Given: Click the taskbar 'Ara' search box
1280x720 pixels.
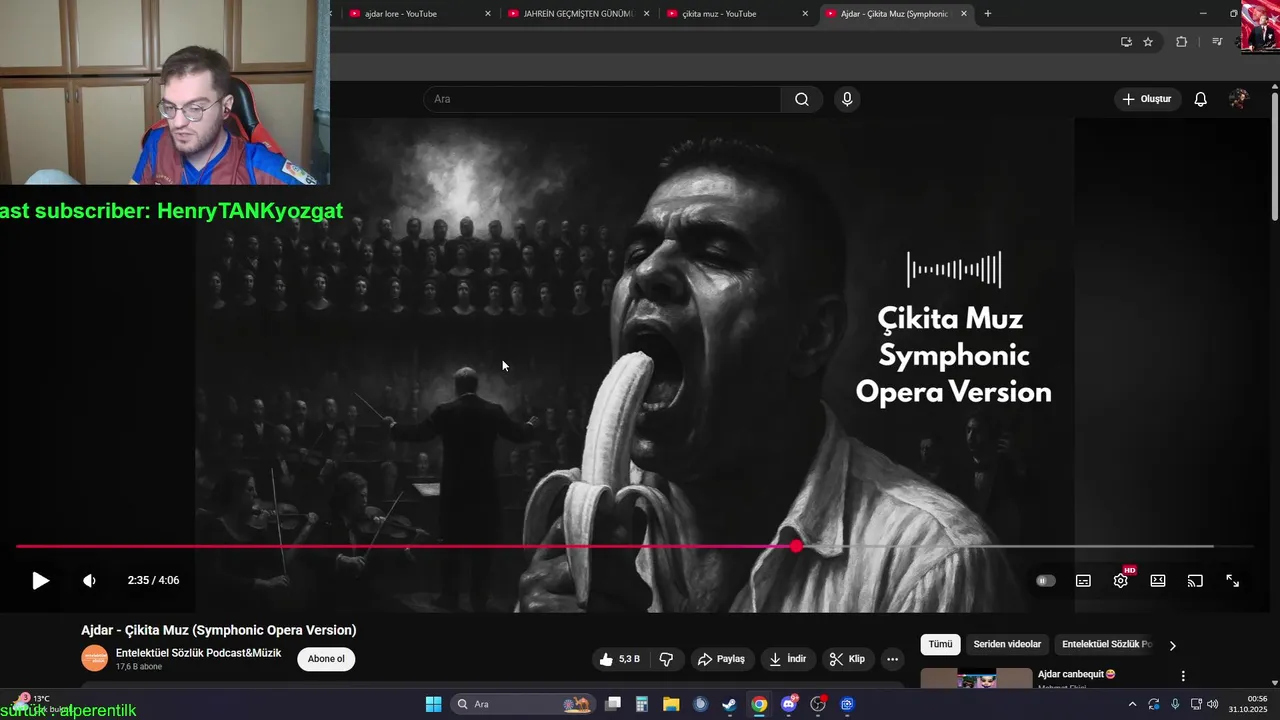Looking at the screenshot, I should 524,704.
